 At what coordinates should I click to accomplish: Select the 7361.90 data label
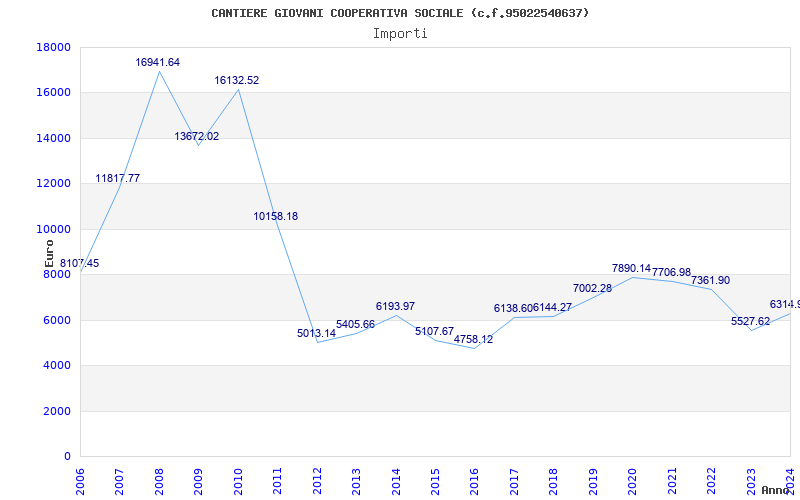(711, 280)
